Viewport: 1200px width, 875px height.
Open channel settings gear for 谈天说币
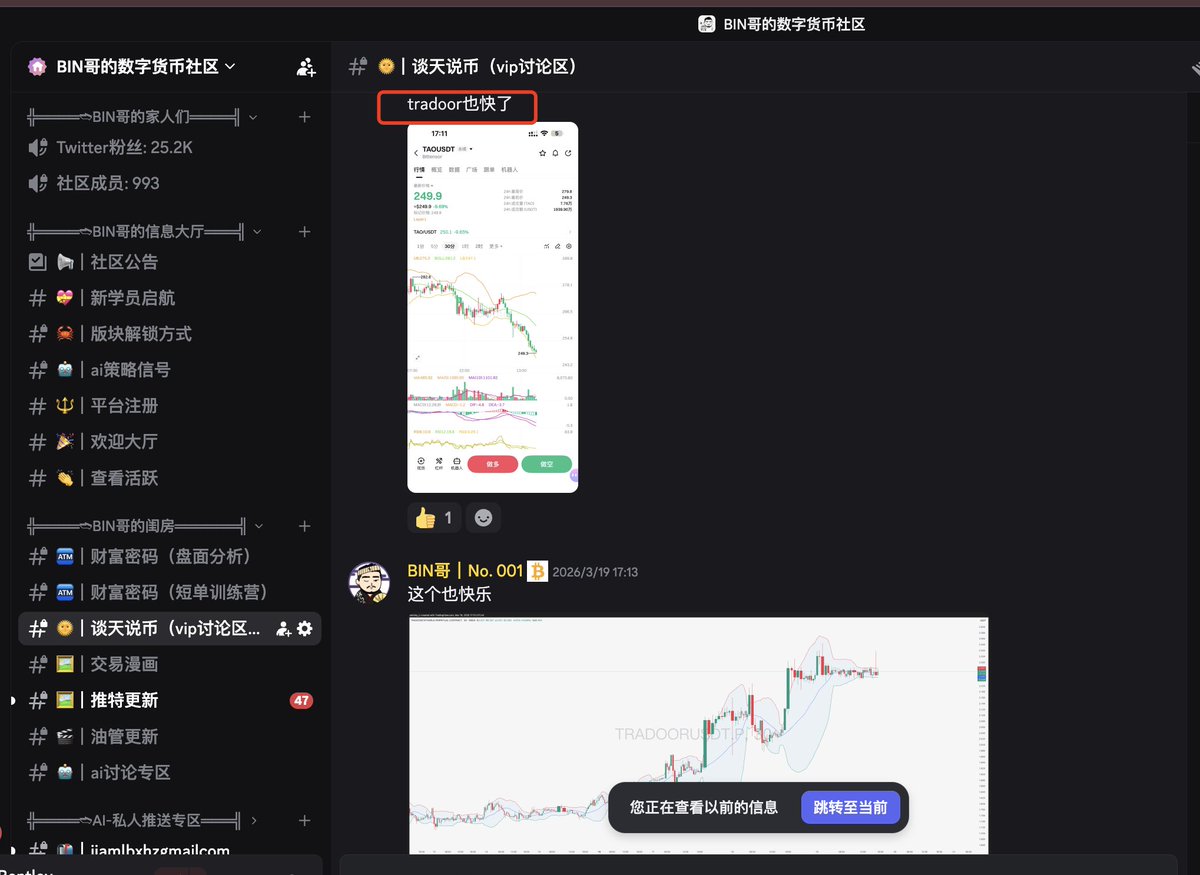click(x=305, y=629)
